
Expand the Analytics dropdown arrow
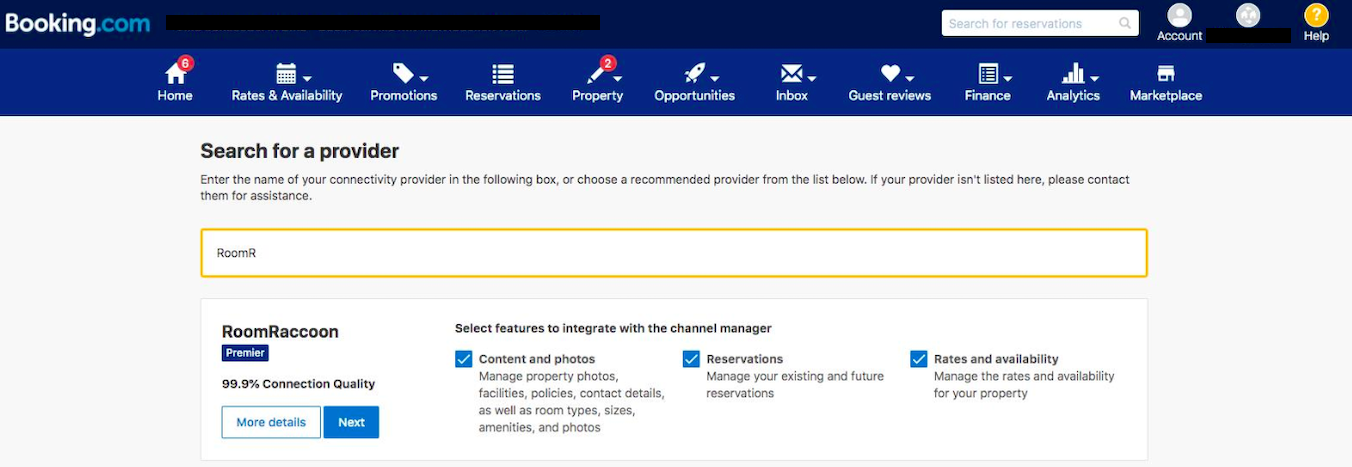point(1094,78)
